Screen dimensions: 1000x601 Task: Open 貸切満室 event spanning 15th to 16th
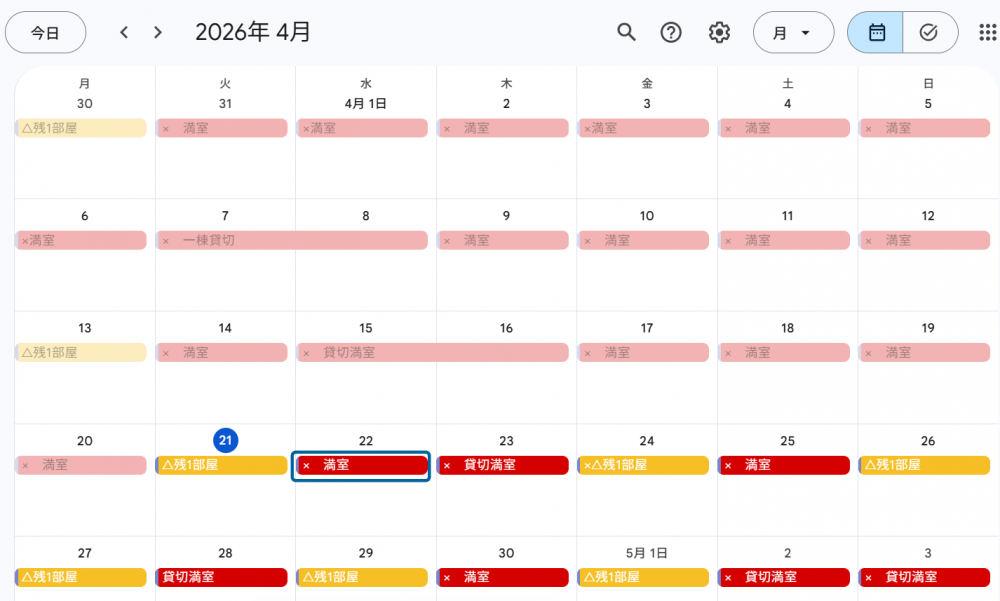tap(432, 353)
